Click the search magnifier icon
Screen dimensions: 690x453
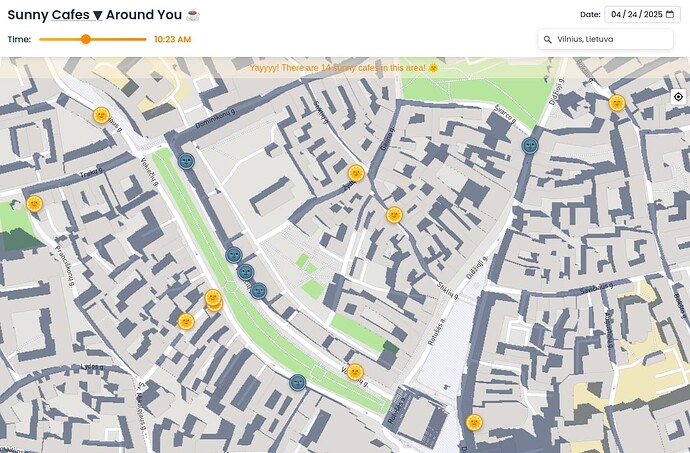[x=547, y=40]
